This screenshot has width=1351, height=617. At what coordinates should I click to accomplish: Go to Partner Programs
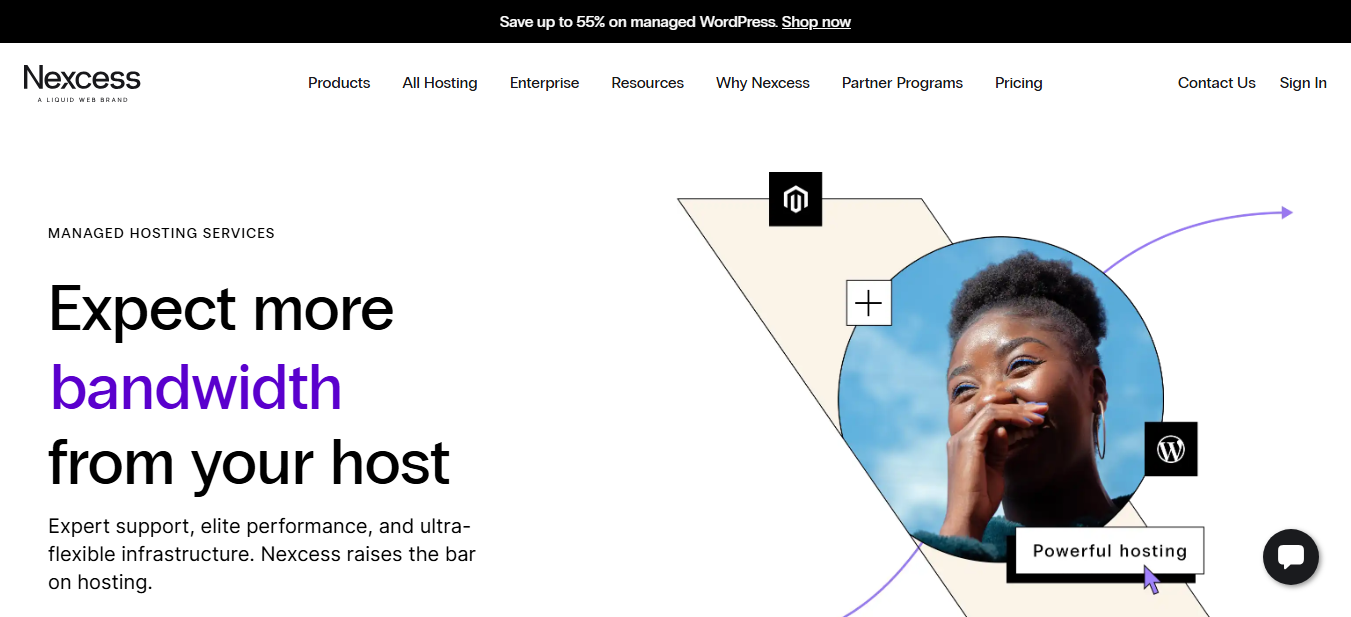point(902,83)
